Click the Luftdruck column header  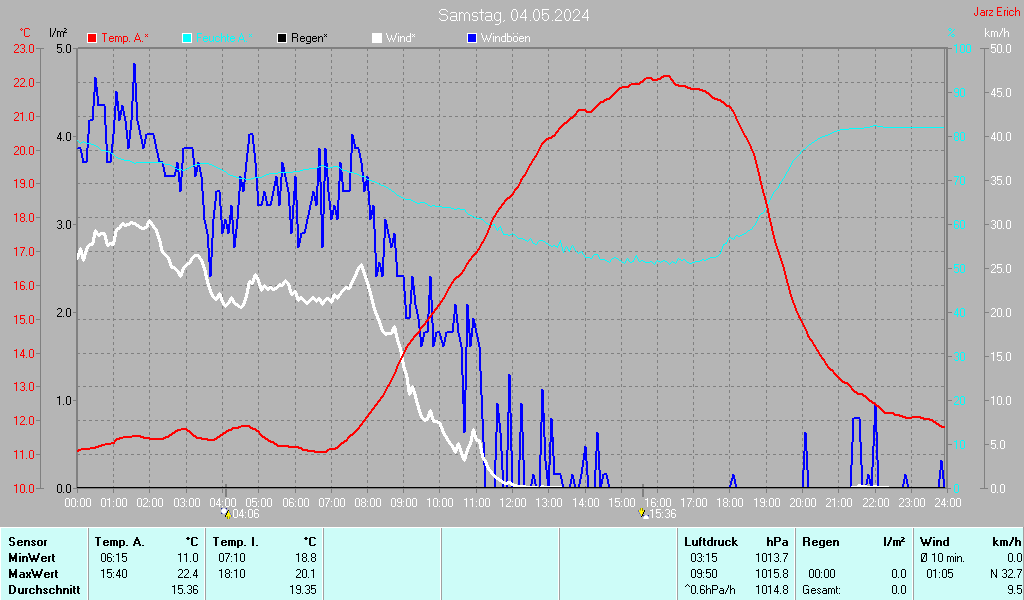click(710, 542)
